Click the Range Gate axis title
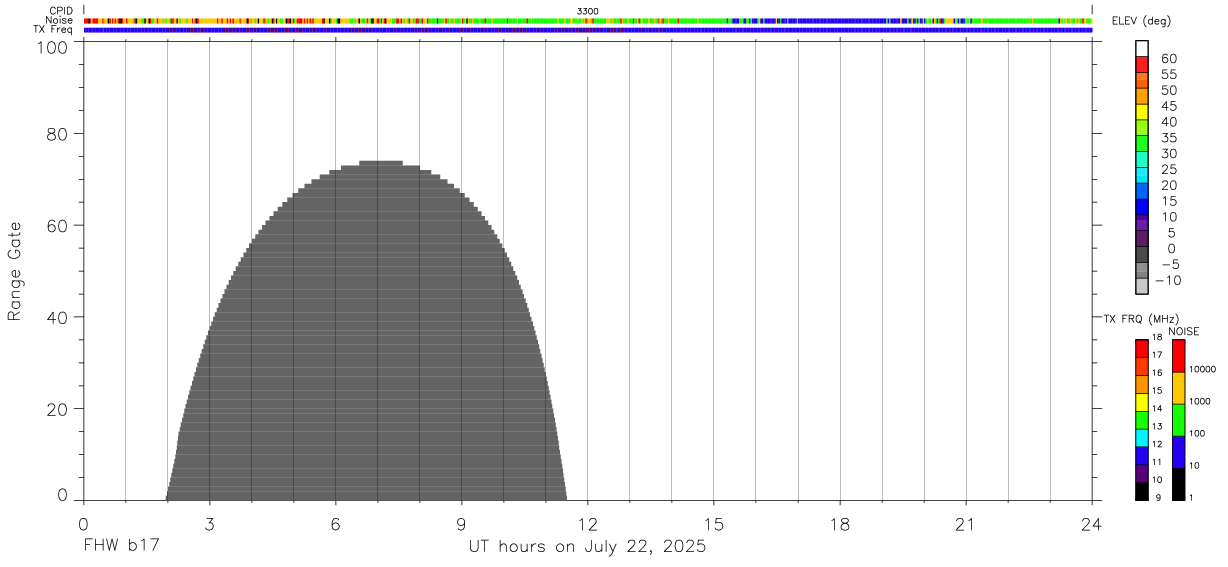The image size is (1228, 567). [15, 271]
